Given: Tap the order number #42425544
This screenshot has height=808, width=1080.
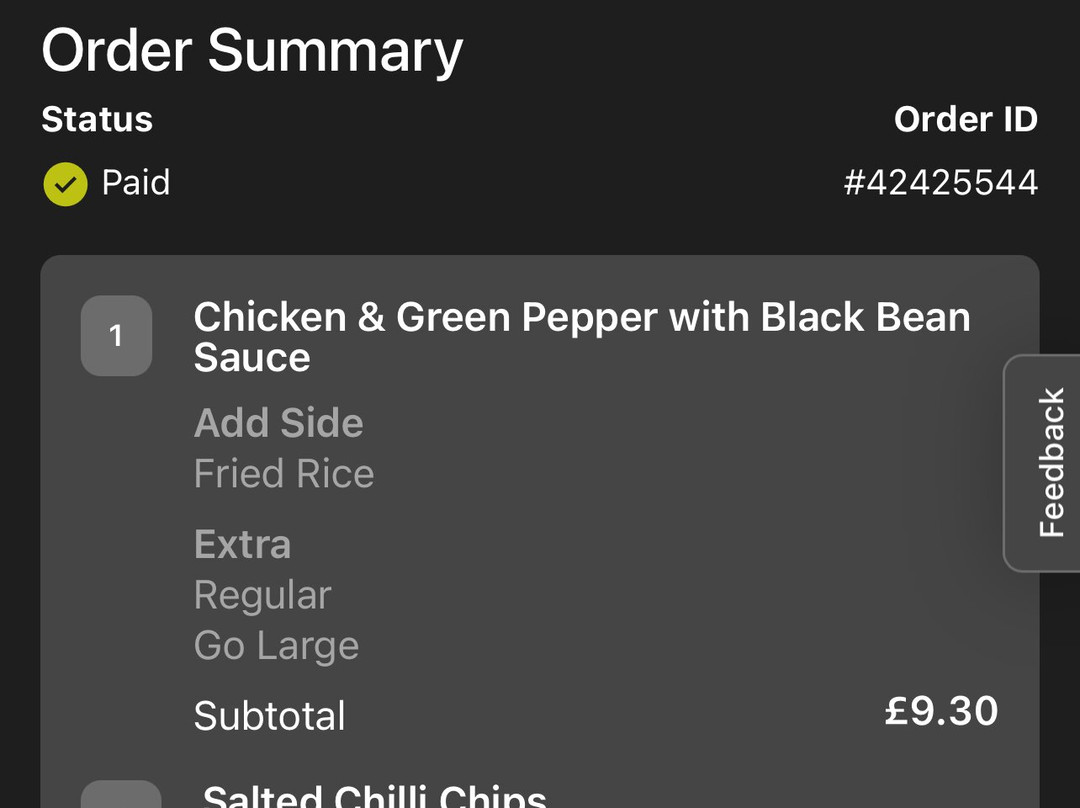Looking at the screenshot, I should point(940,183).
